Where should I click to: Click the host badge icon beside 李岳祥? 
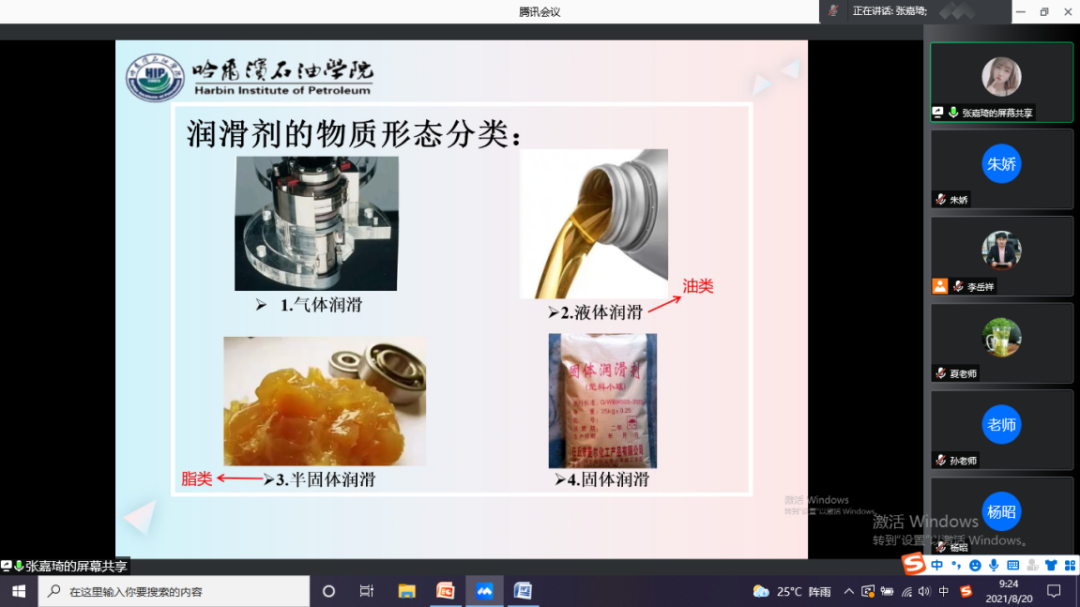click(x=939, y=286)
